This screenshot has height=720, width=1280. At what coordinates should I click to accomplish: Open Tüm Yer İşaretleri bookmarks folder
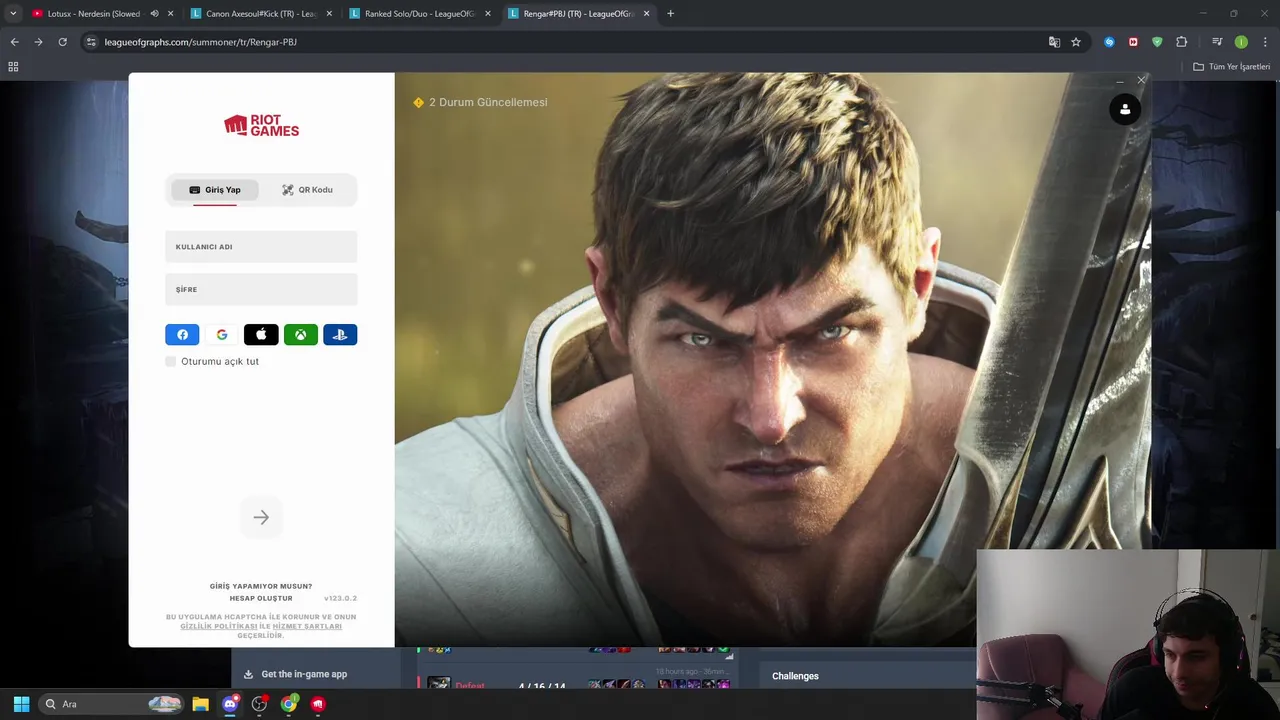click(1231, 67)
